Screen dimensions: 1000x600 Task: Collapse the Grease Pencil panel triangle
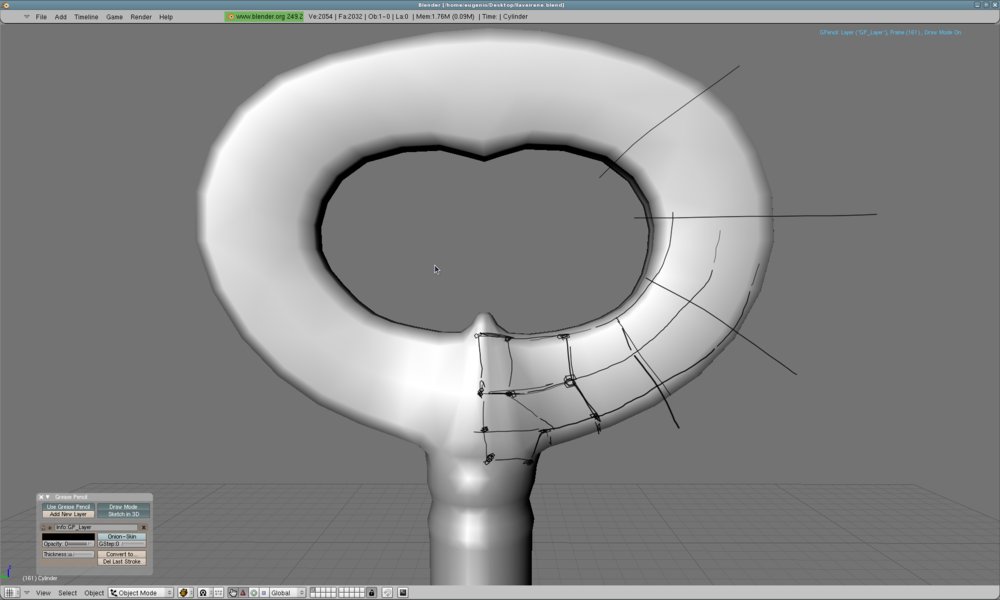[x=47, y=497]
